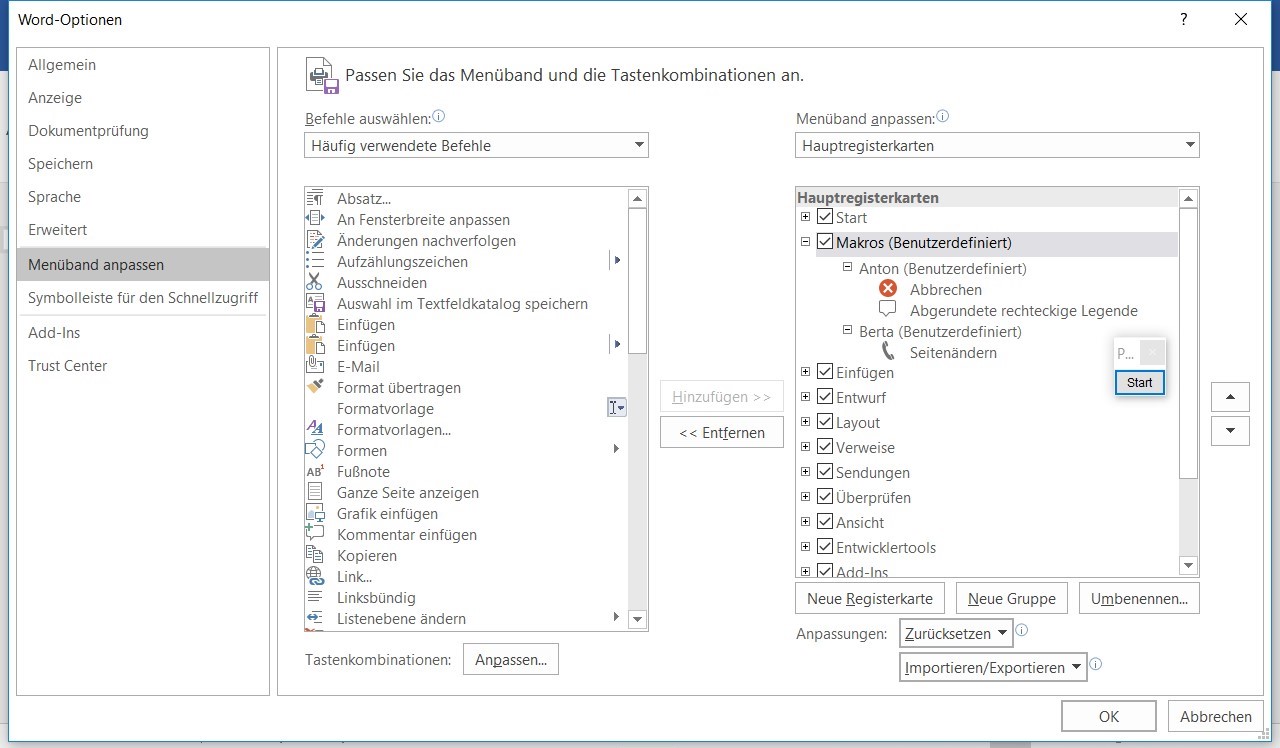Click the command list vertical scrollbar thumb
The height and width of the screenshot is (748, 1280).
click(638, 280)
